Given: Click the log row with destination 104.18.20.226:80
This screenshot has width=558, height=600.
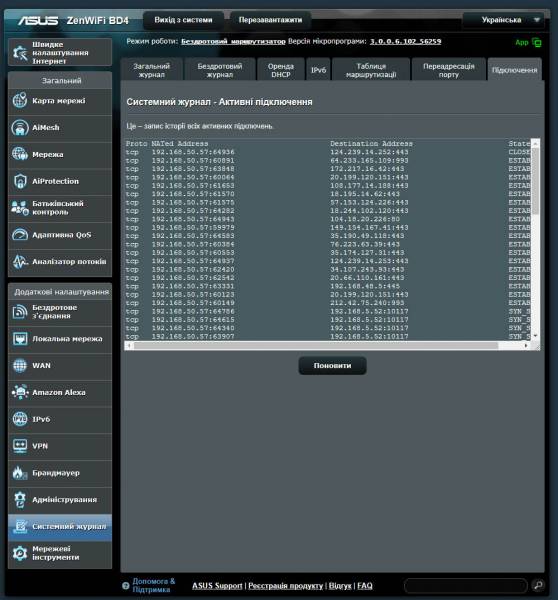Looking at the screenshot, I should 328,219.
